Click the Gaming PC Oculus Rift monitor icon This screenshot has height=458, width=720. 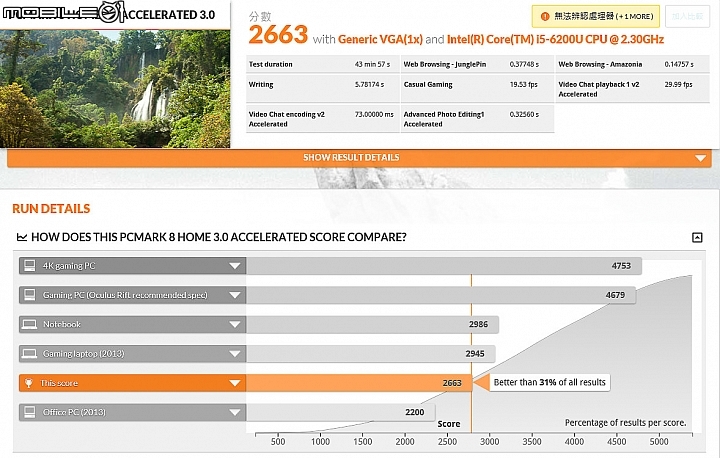[x=30, y=295]
